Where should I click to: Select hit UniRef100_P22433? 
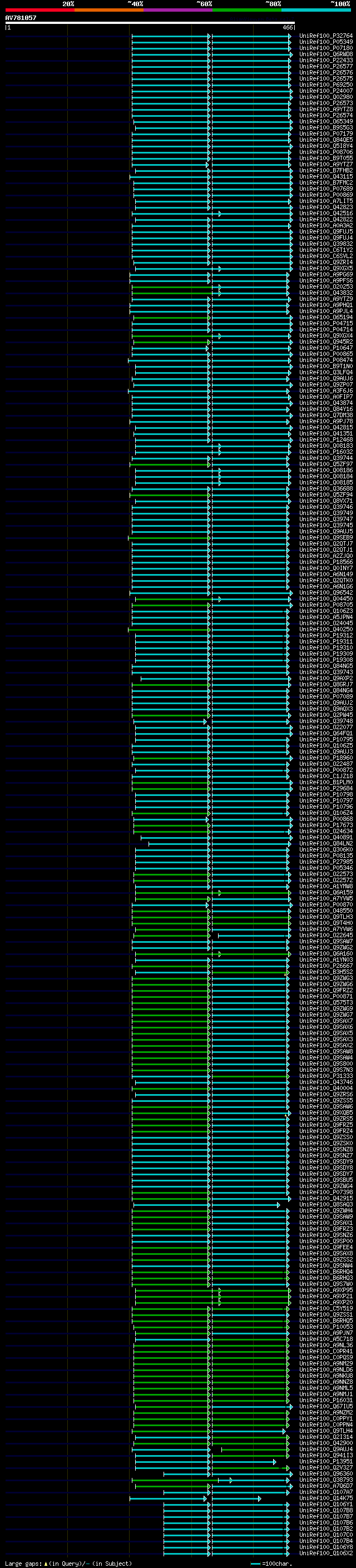tap(325, 60)
